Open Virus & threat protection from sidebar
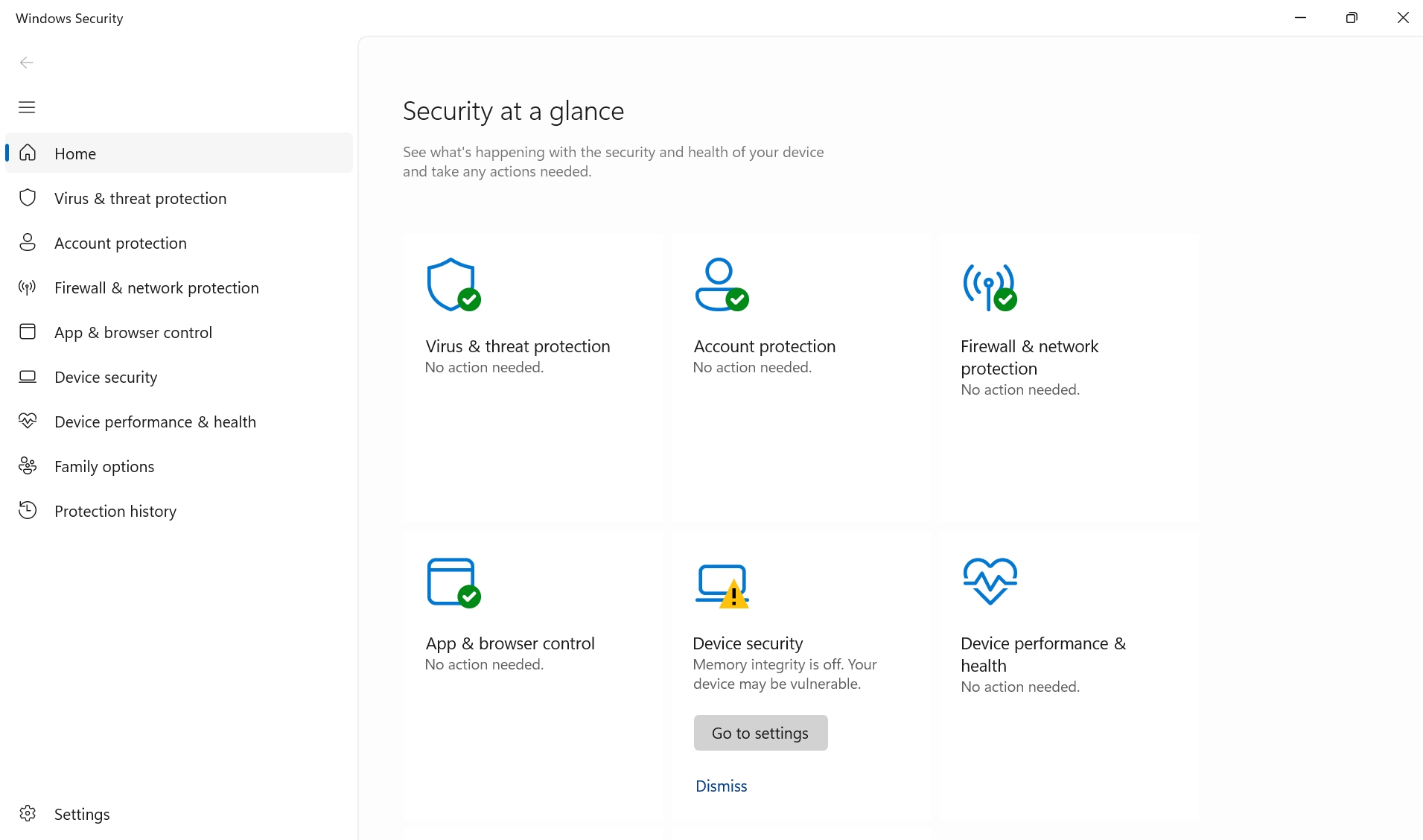 [140, 198]
